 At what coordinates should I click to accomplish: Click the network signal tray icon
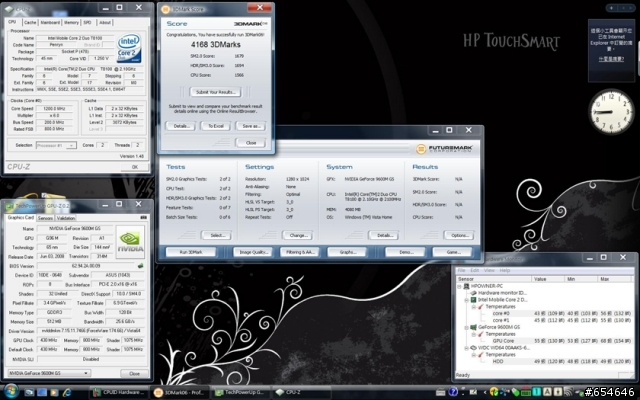point(568,392)
